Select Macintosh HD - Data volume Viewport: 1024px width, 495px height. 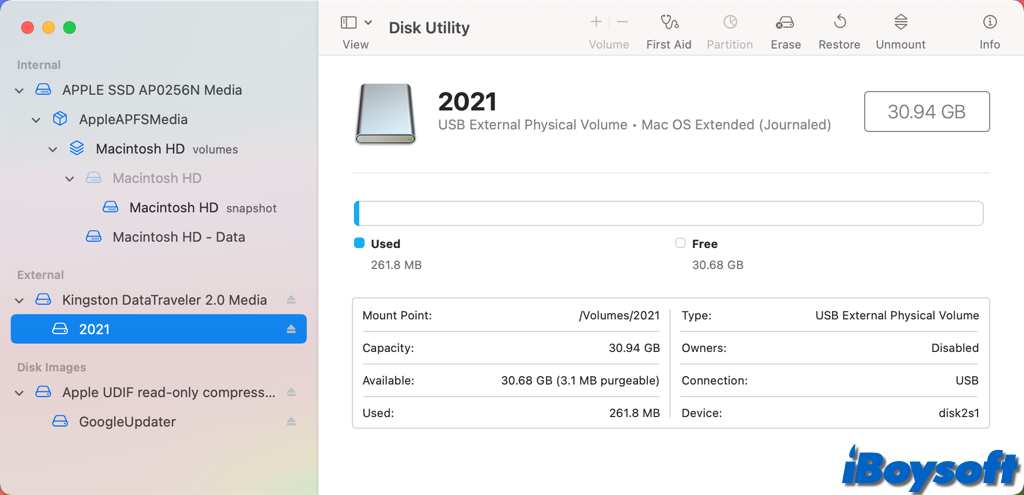178,237
